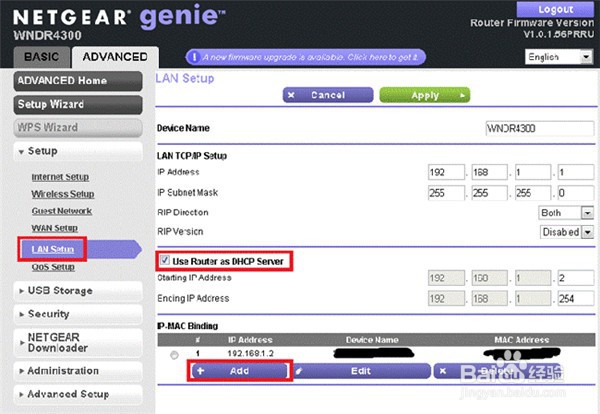600x414 pixels.
Task: Select the ADVANCED tab
Action: 115,57
